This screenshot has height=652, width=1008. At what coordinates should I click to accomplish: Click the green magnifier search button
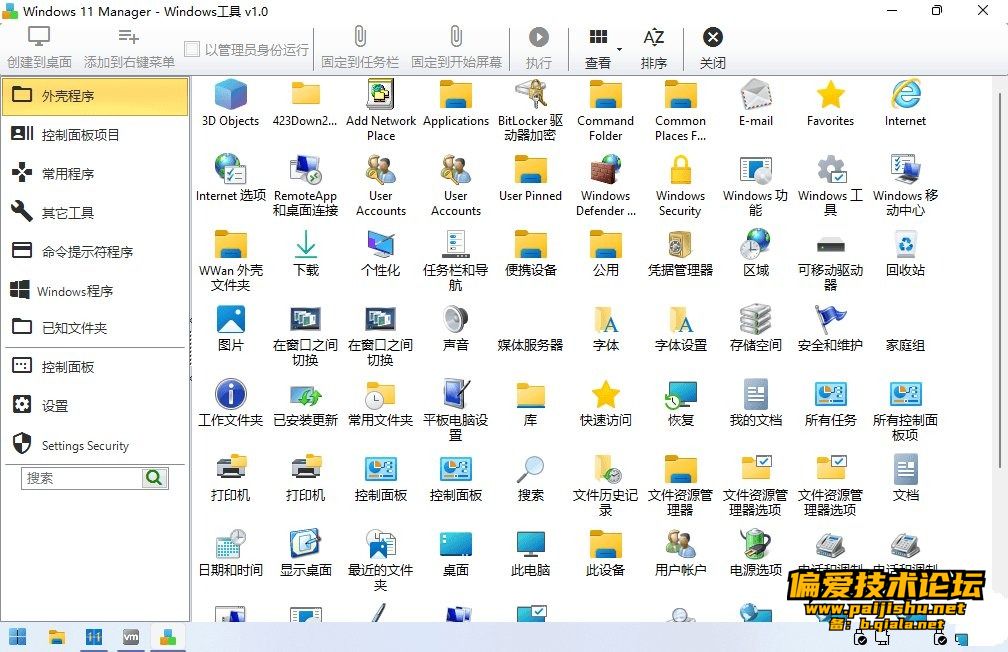click(154, 478)
